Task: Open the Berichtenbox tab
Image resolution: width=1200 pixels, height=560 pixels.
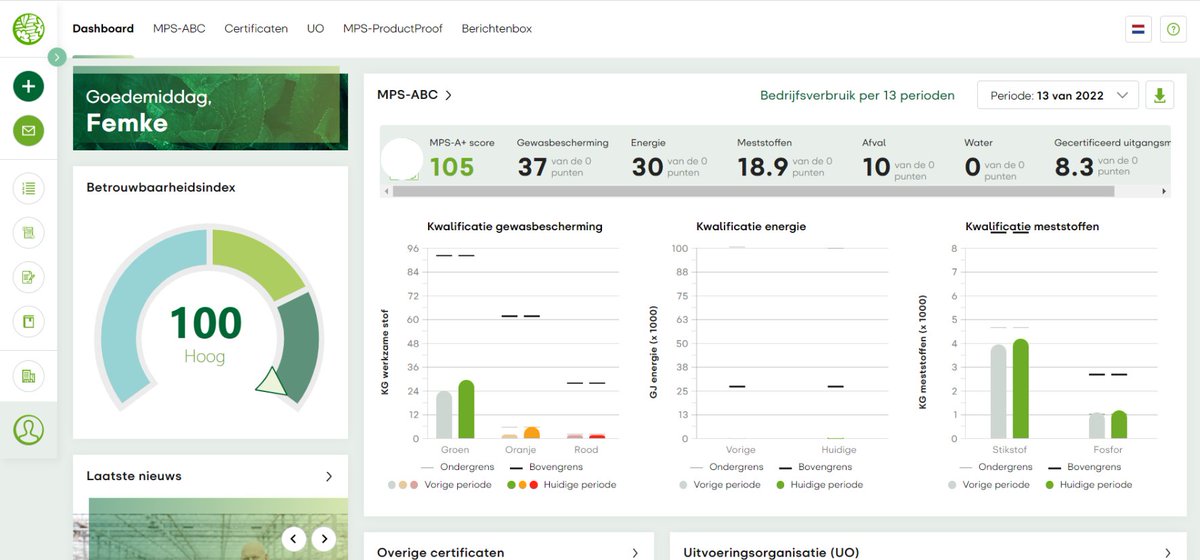Action: [497, 29]
